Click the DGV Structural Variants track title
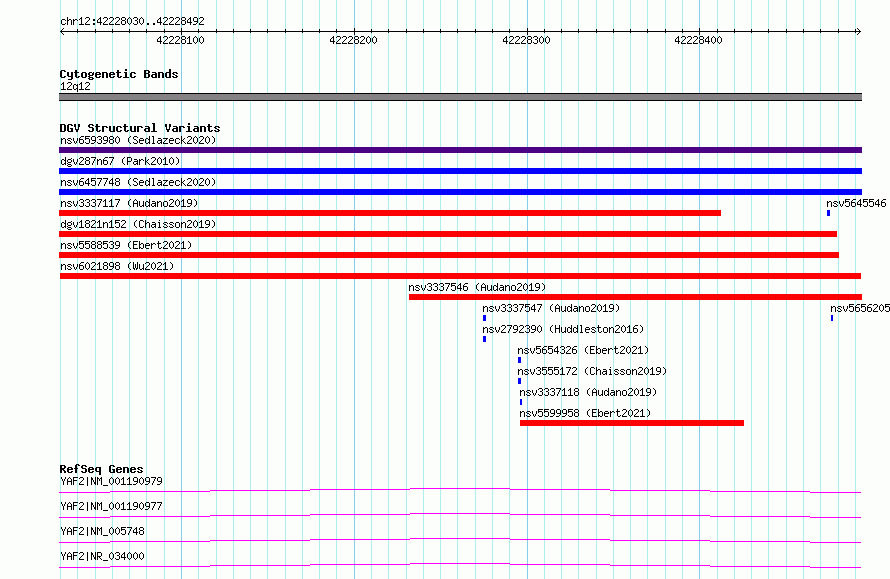The height and width of the screenshot is (579, 890). (x=140, y=128)
